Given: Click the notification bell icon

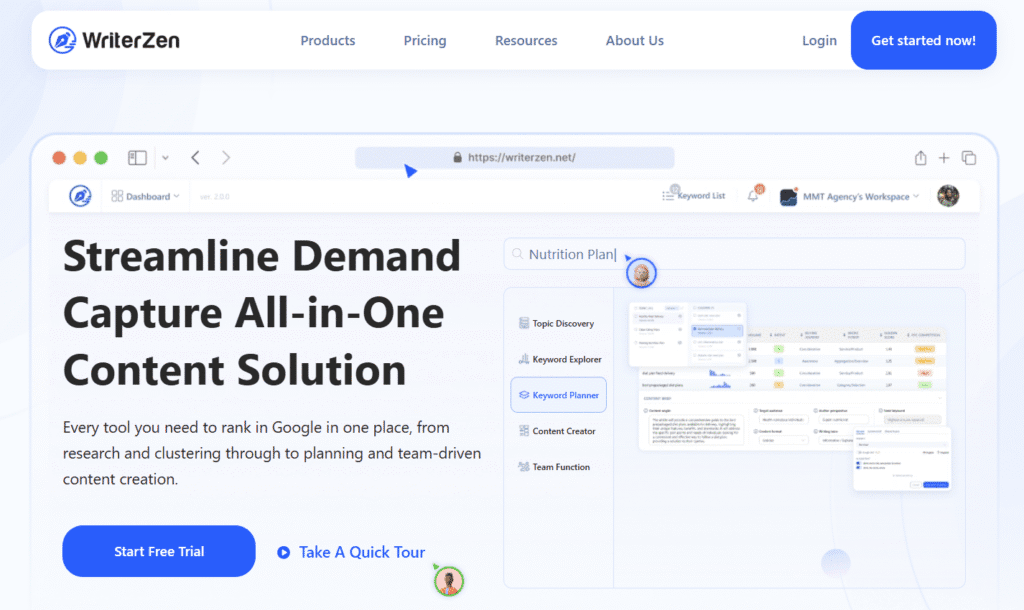Looking at the screenshot, I should 755,195.
